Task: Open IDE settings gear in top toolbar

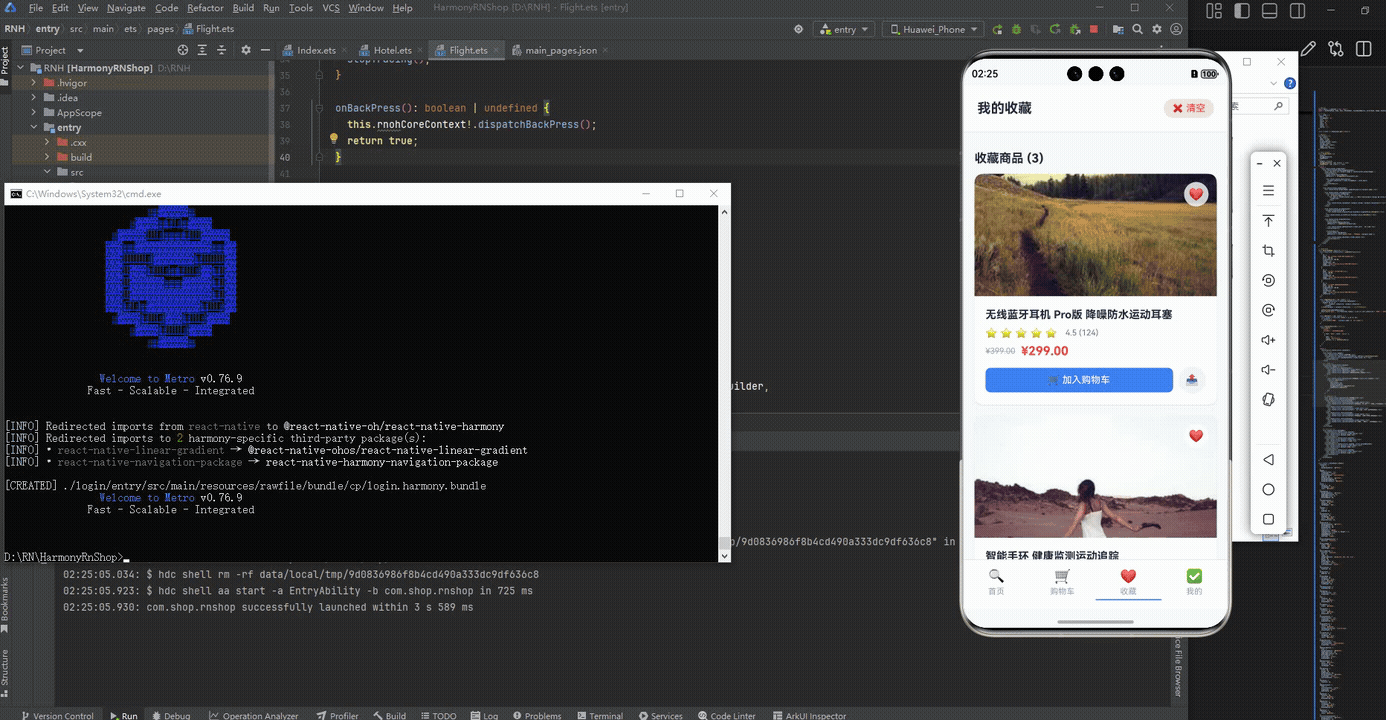Action: tap(1158, 29)
